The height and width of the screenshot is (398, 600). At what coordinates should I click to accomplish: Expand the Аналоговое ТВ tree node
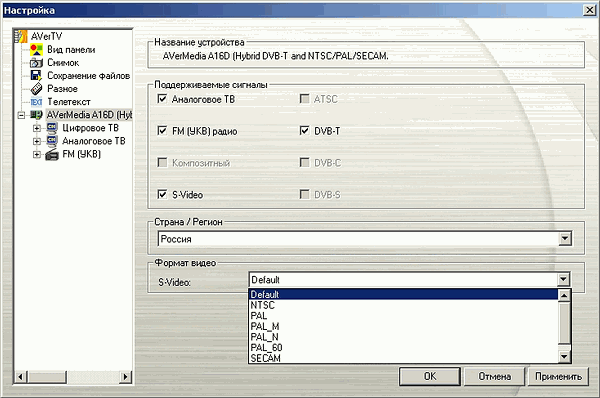[37, 141]
